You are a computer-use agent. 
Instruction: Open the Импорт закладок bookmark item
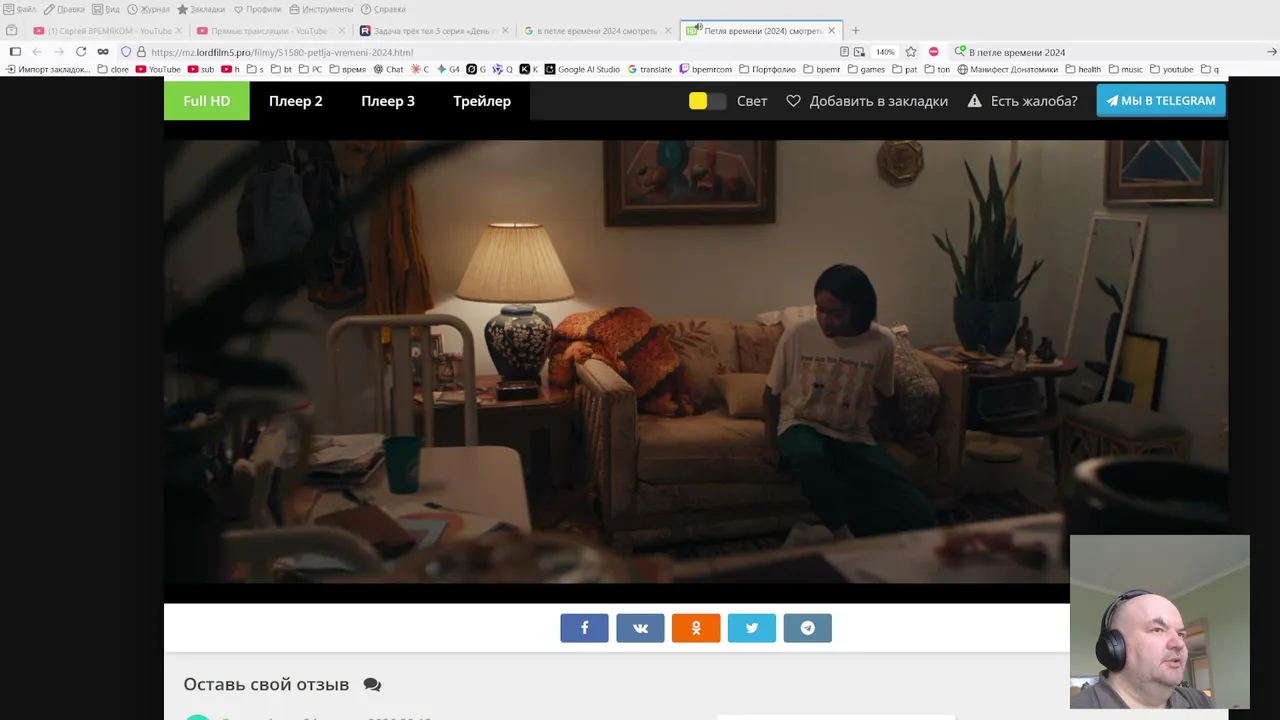(48, 70)
